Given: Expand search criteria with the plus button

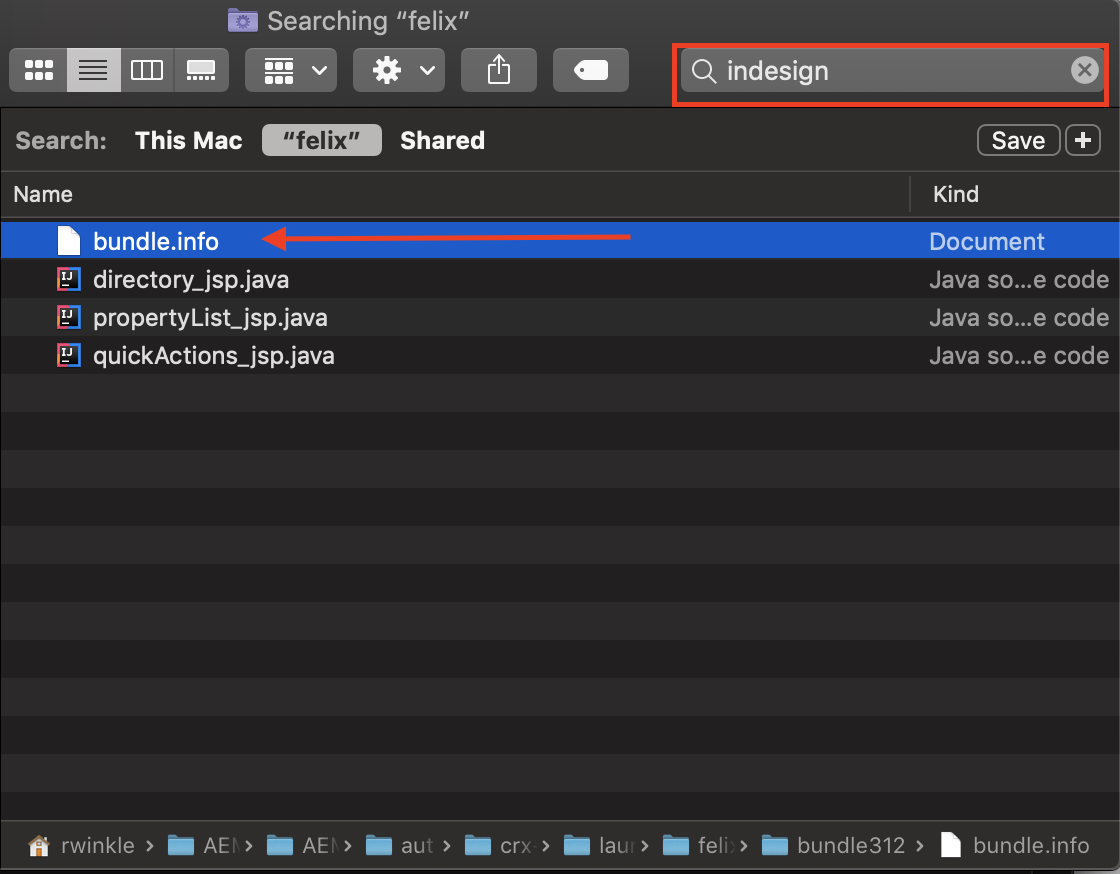Looking at the screenshot, I should [x=1083, y=140].
